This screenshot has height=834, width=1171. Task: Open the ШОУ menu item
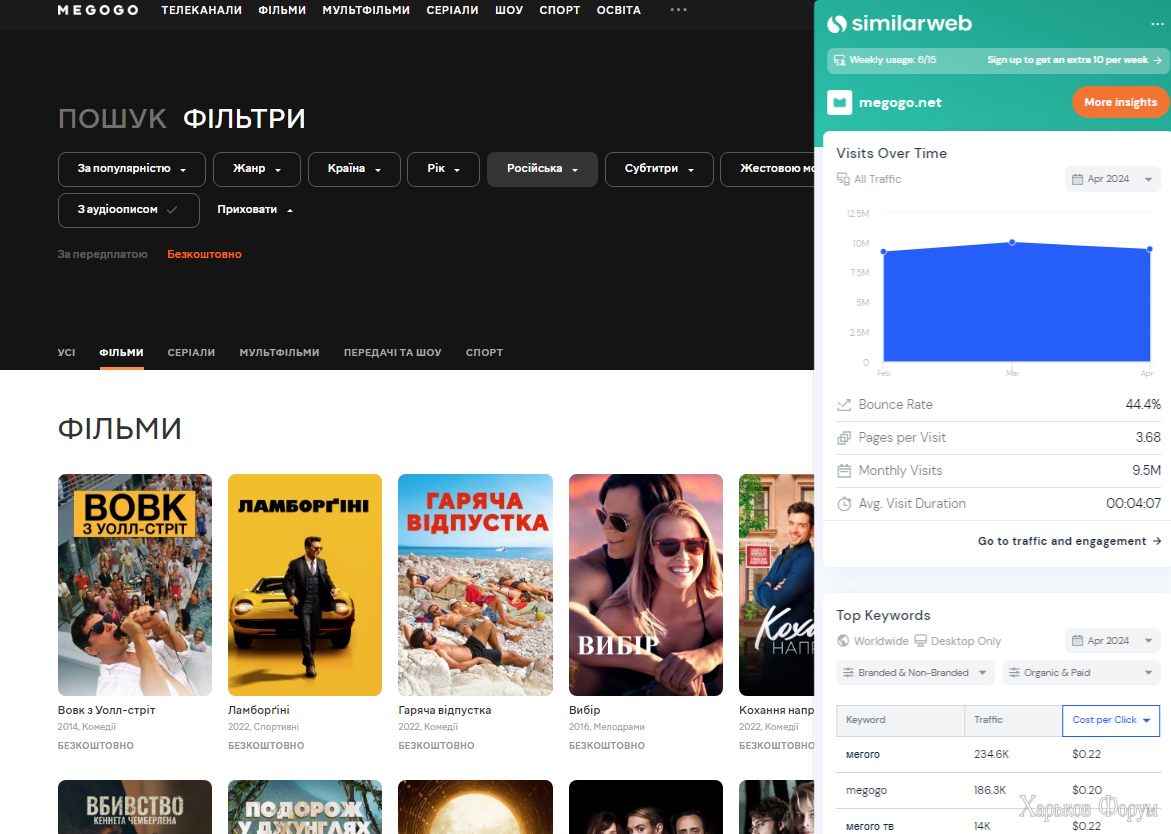(509, 10)
